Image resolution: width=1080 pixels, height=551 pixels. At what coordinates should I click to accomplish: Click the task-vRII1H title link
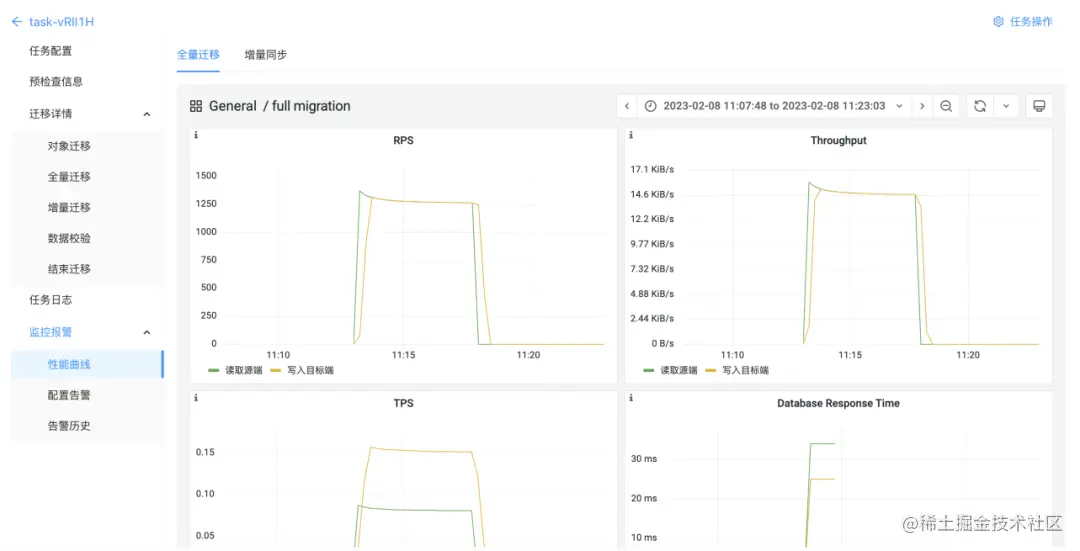[x=61, y=22]
